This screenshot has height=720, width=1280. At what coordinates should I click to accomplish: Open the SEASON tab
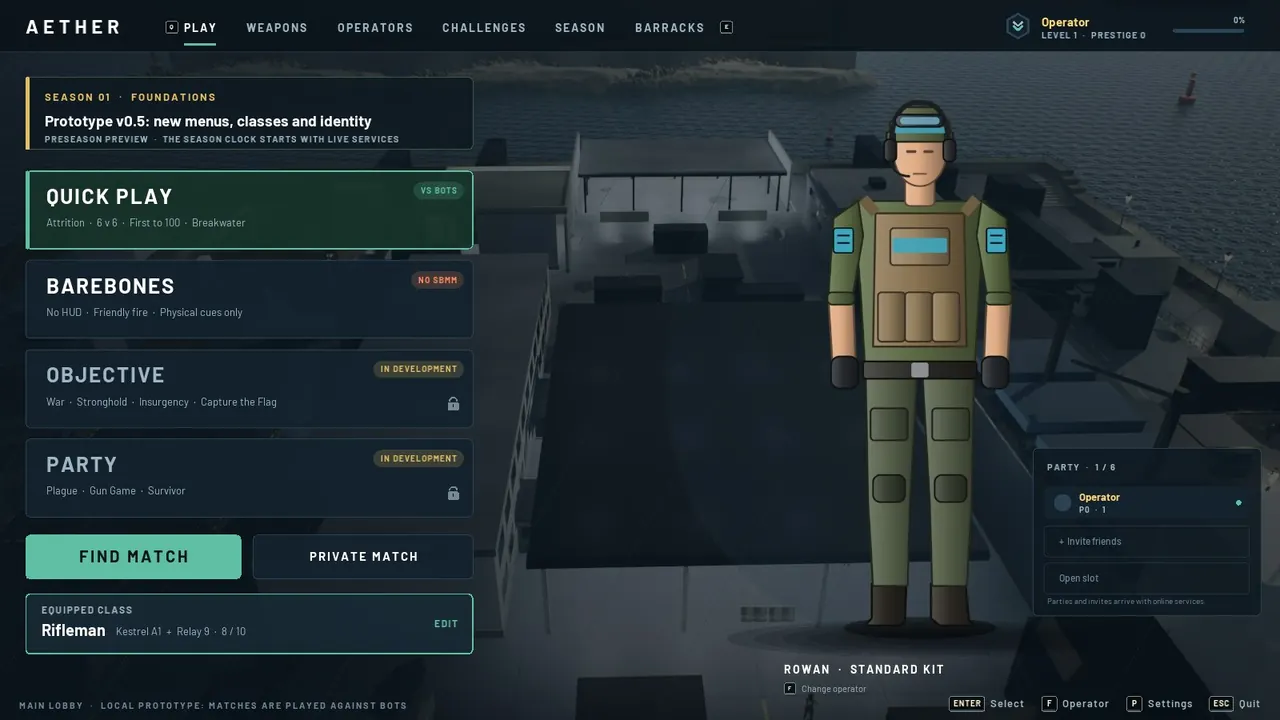point(580,27)
